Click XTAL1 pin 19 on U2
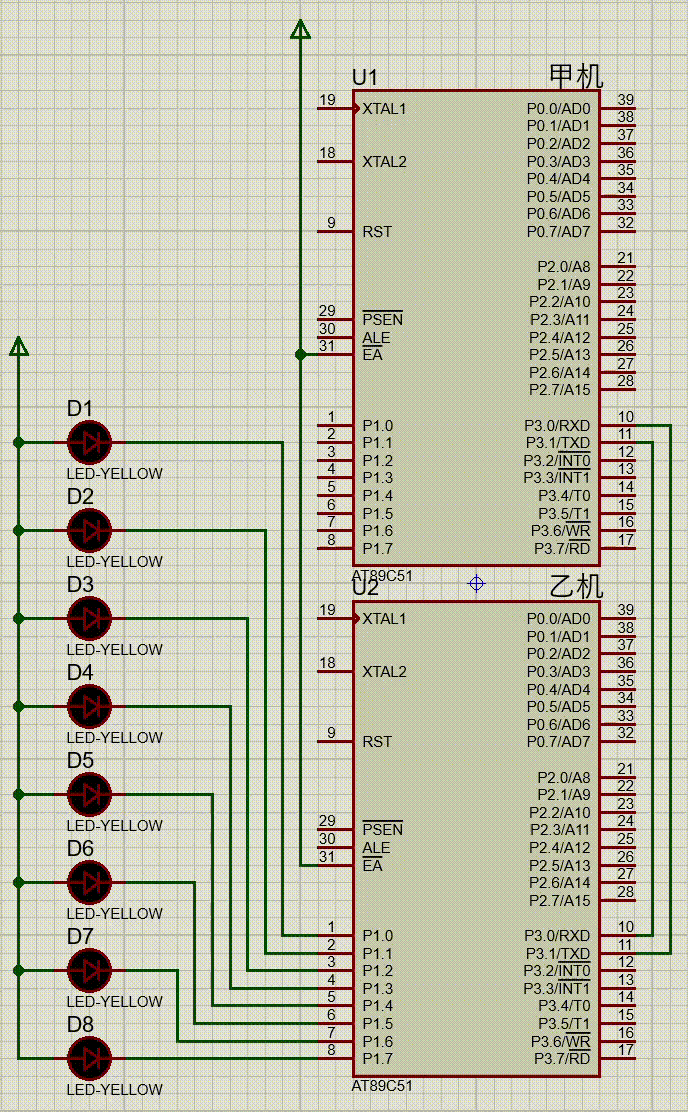The height and width of the screenshot is (1112, 688). [x=335, y=618]
